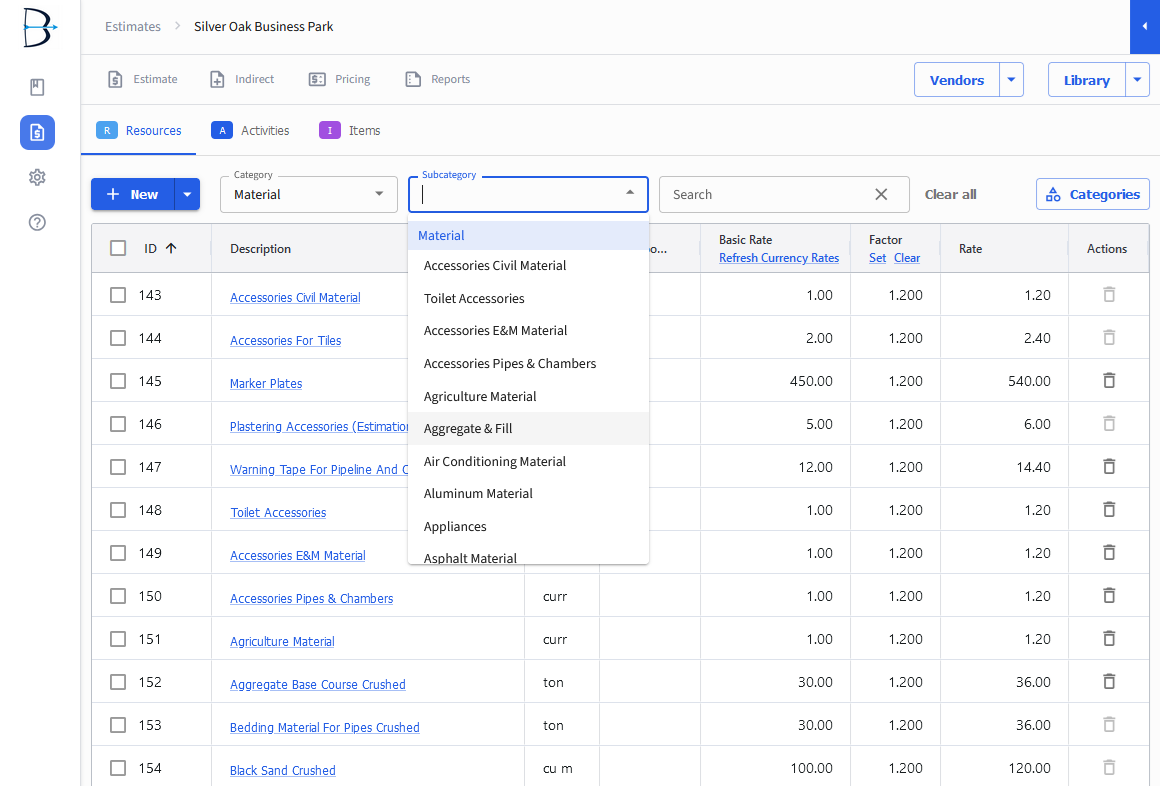1160x797 pixels.
Task: Select all rows with the header checkbox
Action: (117, 248)
